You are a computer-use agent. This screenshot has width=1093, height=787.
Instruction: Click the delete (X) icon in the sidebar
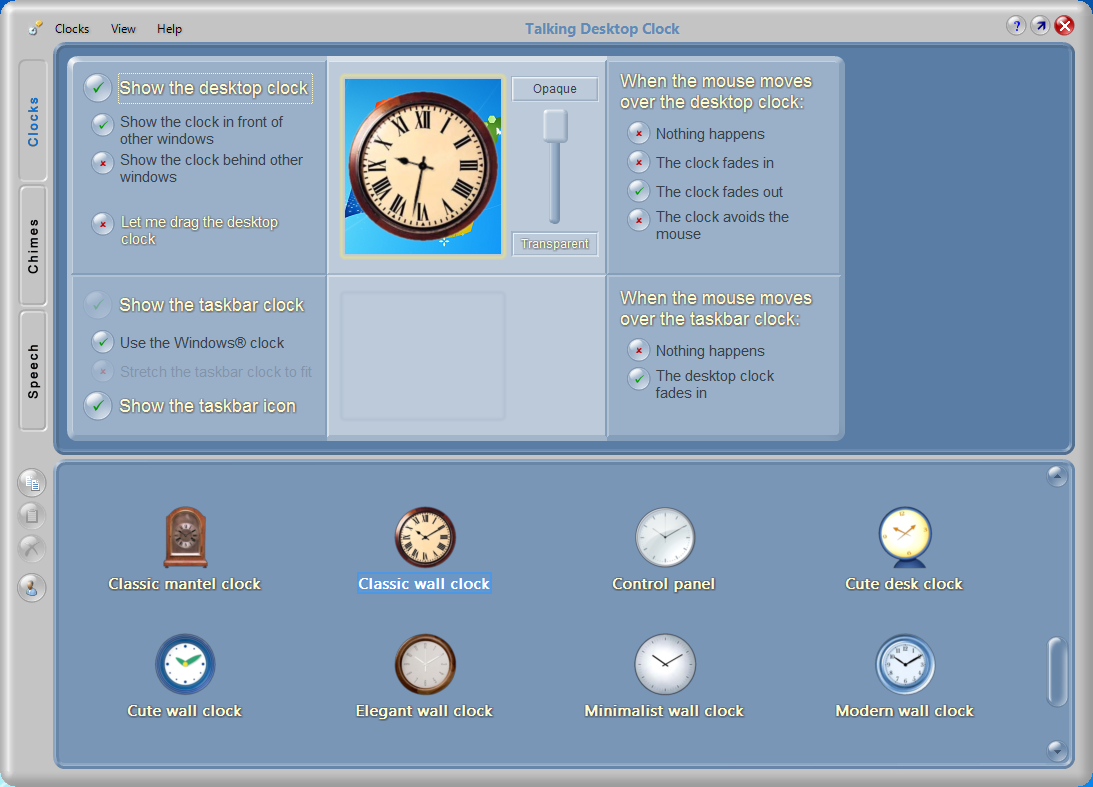(31, 547)
